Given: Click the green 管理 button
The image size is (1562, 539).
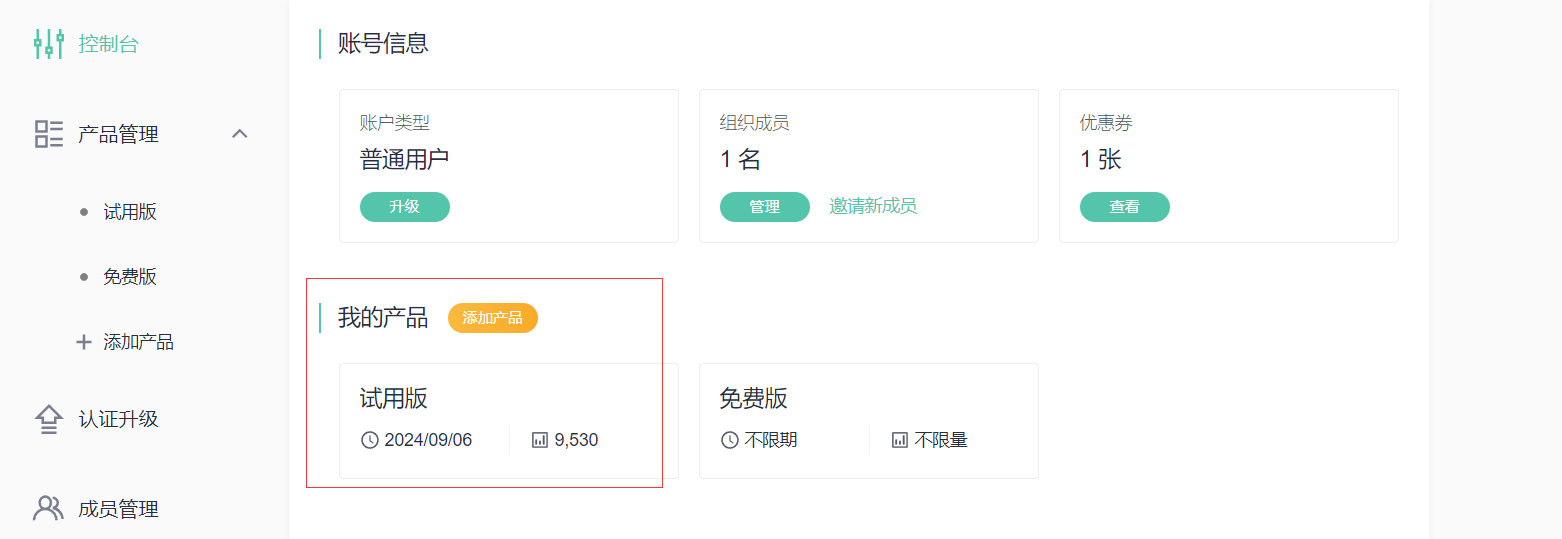Looking at the screenshot, I should pos(765,207).
